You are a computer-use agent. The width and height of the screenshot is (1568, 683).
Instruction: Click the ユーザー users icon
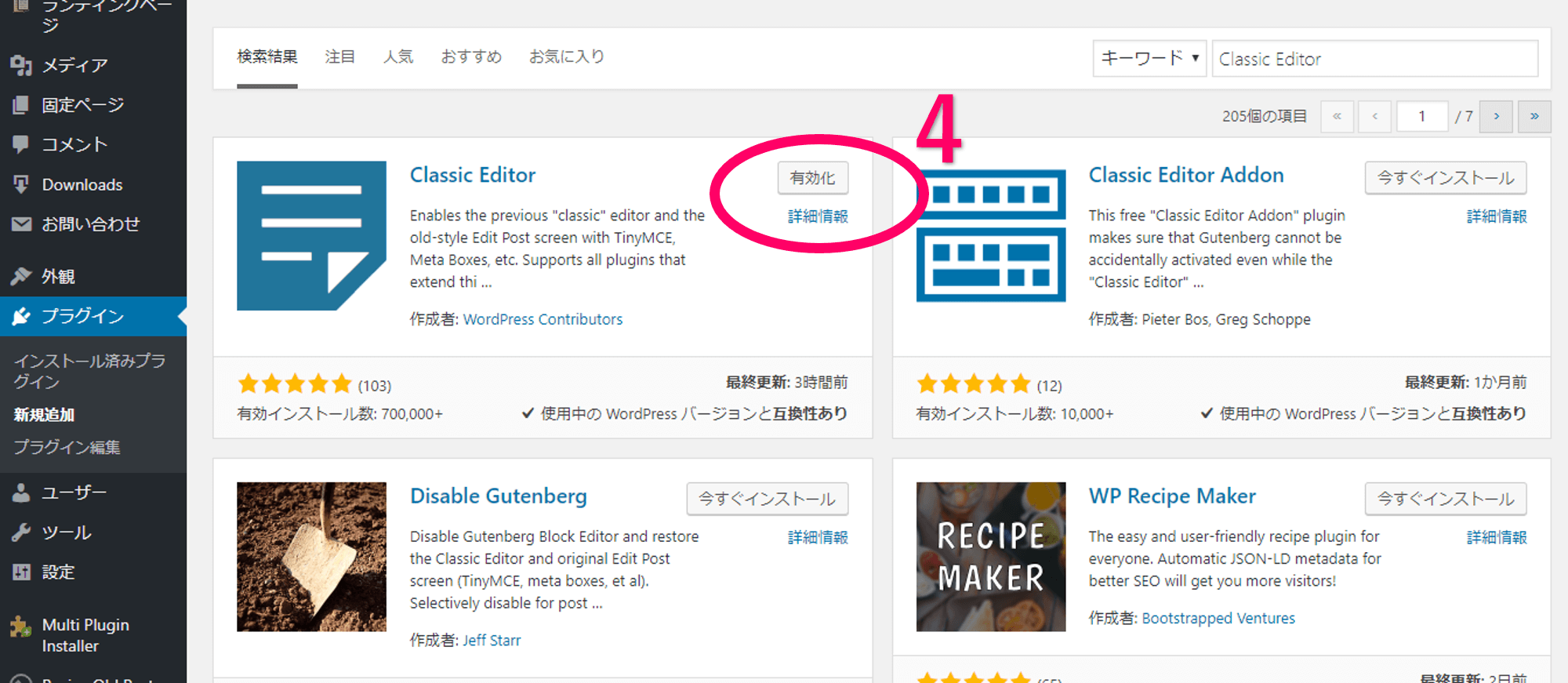(21, 492)
